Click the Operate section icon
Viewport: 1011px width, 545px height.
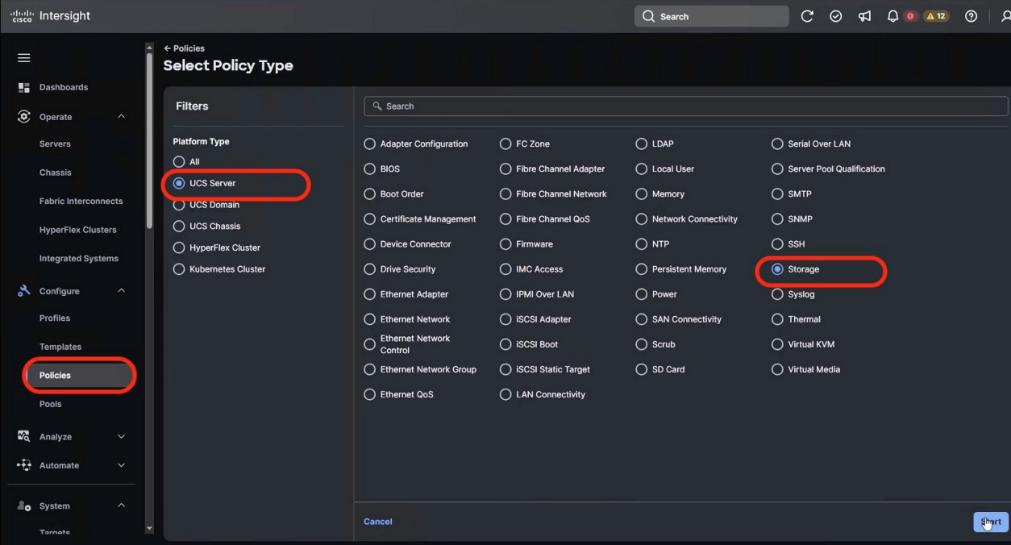tap(24, 117)
